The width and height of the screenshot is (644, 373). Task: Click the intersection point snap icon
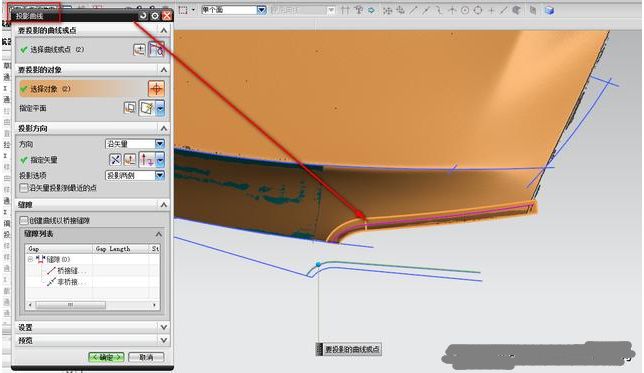click(452, 10)
